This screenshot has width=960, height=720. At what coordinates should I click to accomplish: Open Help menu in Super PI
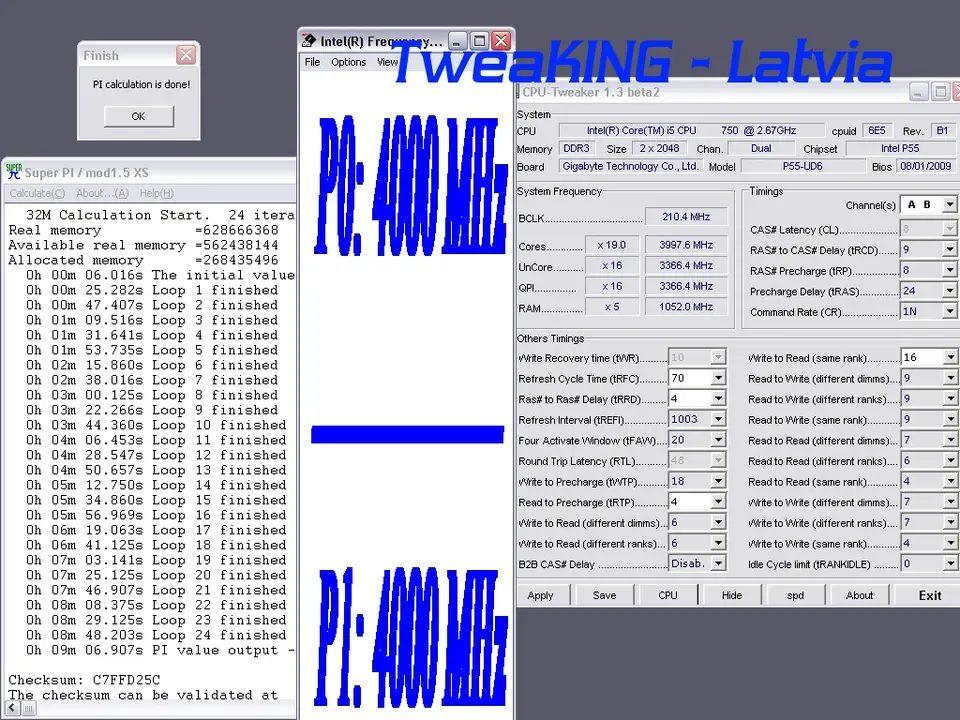click(156, 193)
